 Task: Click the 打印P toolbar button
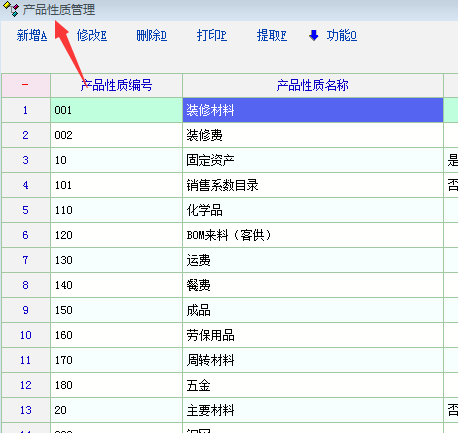click(212, 35)
